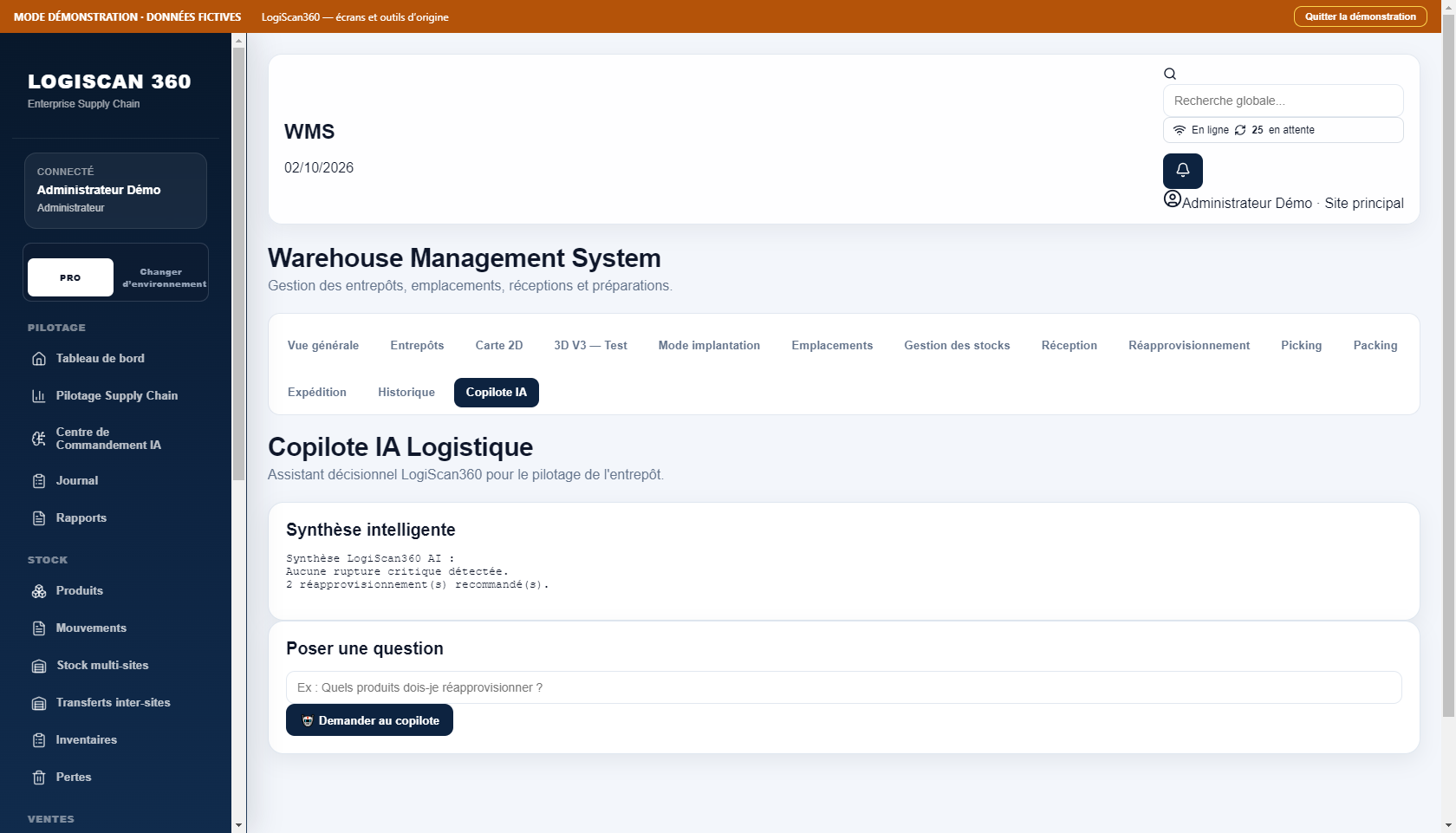Viewport: 1456px width, 833px height.
Task: Click the Pilotage Supply Chain chart icon
Action: pyautogui.click(x=39, y=396)
